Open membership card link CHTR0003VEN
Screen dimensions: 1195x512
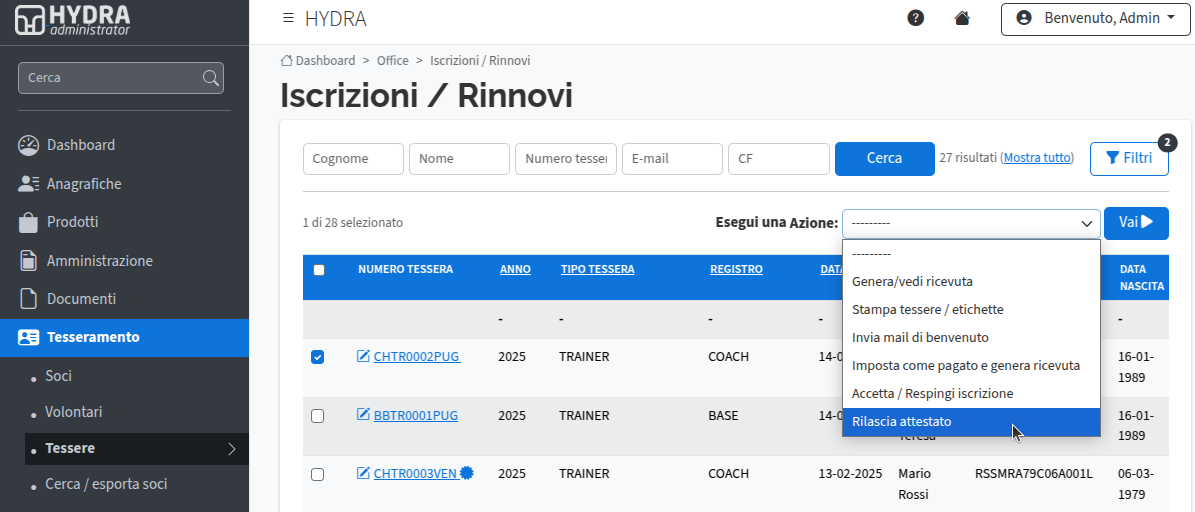point(416,474)
